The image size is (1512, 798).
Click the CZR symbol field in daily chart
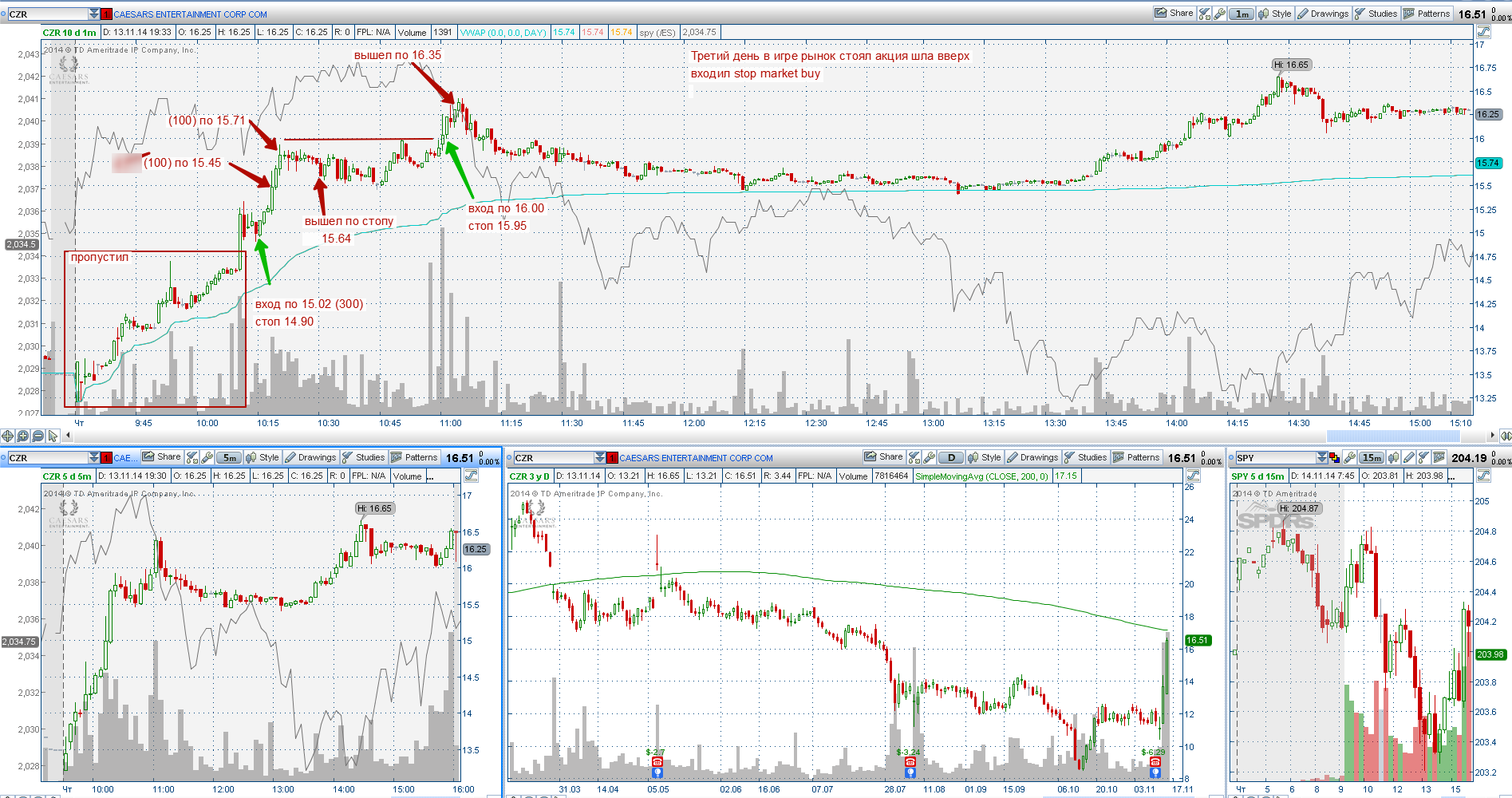[x=554, y=457]
